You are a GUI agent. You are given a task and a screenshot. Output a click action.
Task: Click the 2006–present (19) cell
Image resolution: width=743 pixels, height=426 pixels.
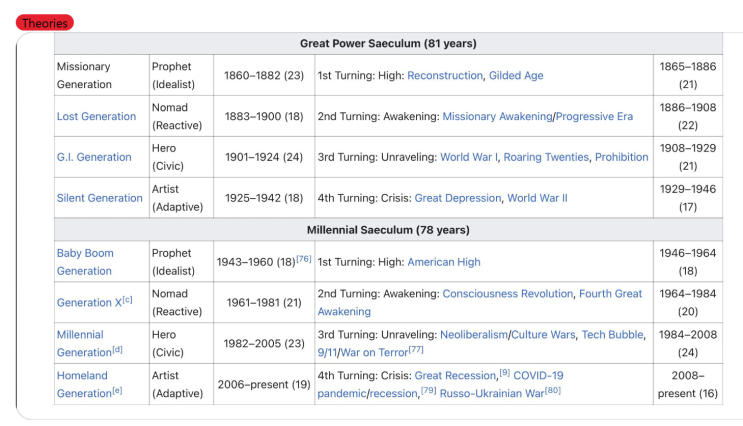tap(264, 384)
